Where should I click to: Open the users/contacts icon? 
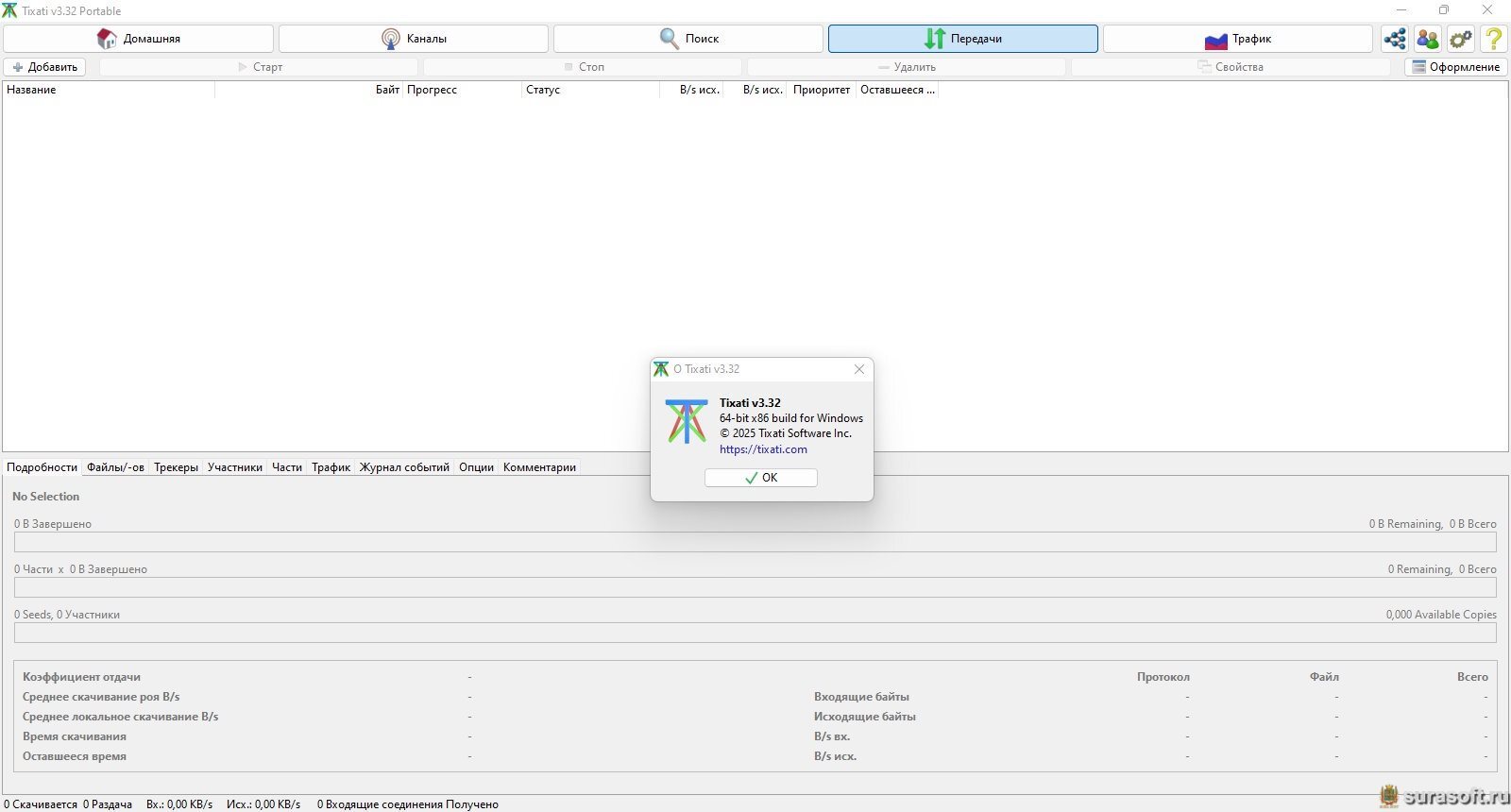(1428, 39)
